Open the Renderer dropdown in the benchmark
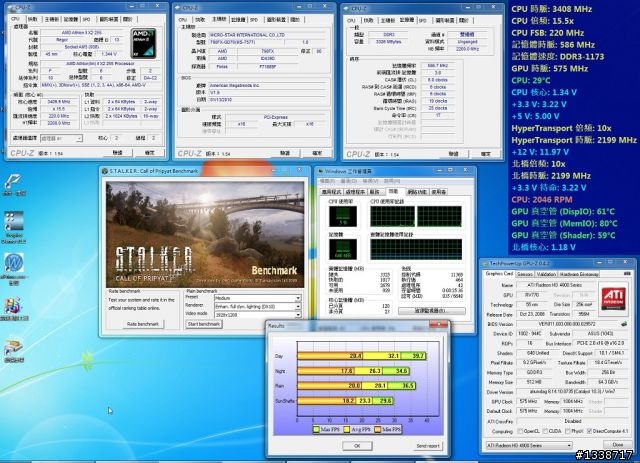 [258, 306]
